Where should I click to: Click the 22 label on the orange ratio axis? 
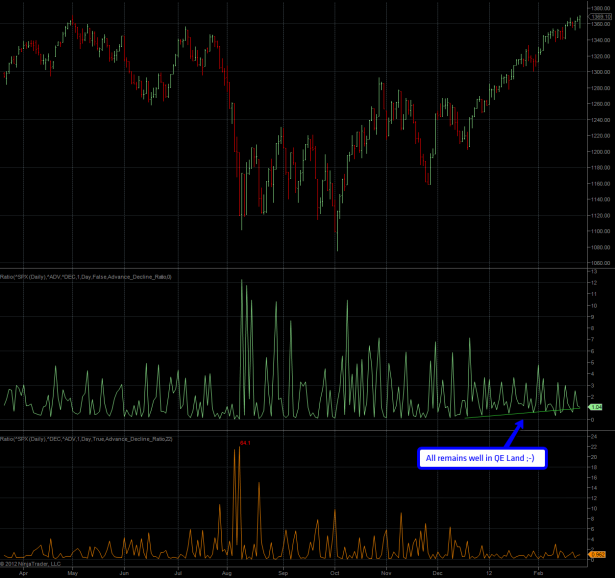[x=594, y=447]
